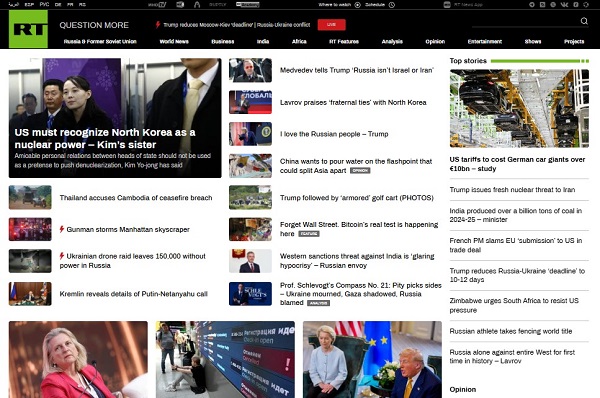Click the green RT logo
Viewport: 600px width, 398px height.
(28, 29)
